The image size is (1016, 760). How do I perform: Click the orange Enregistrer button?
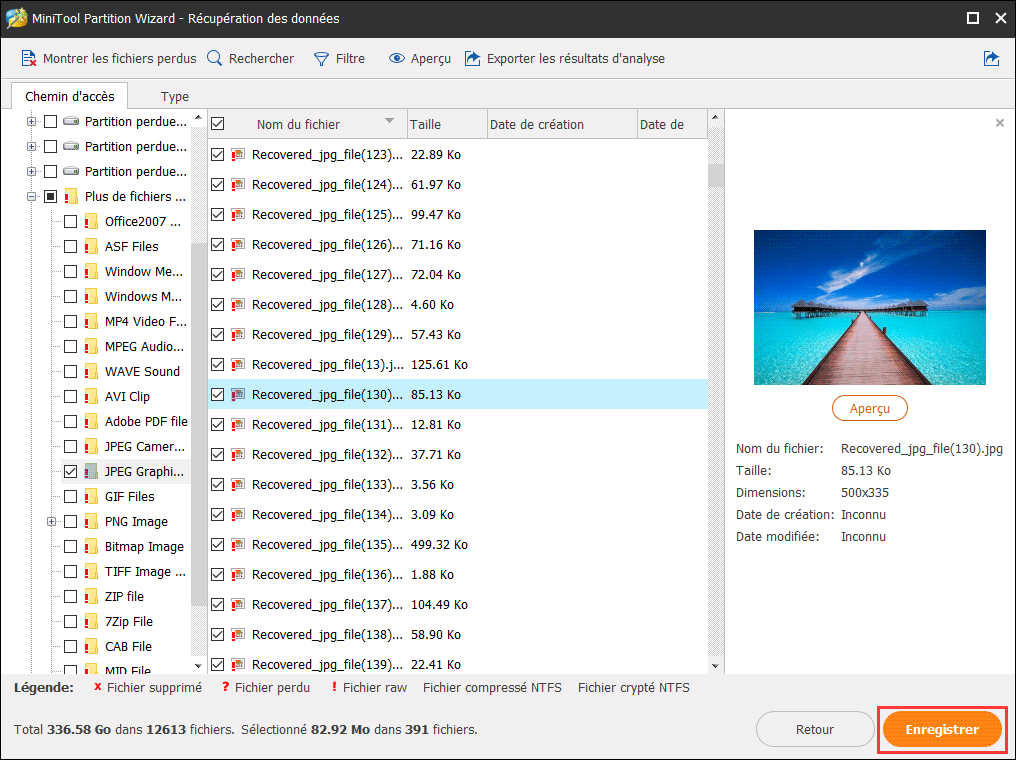point(941,730)
